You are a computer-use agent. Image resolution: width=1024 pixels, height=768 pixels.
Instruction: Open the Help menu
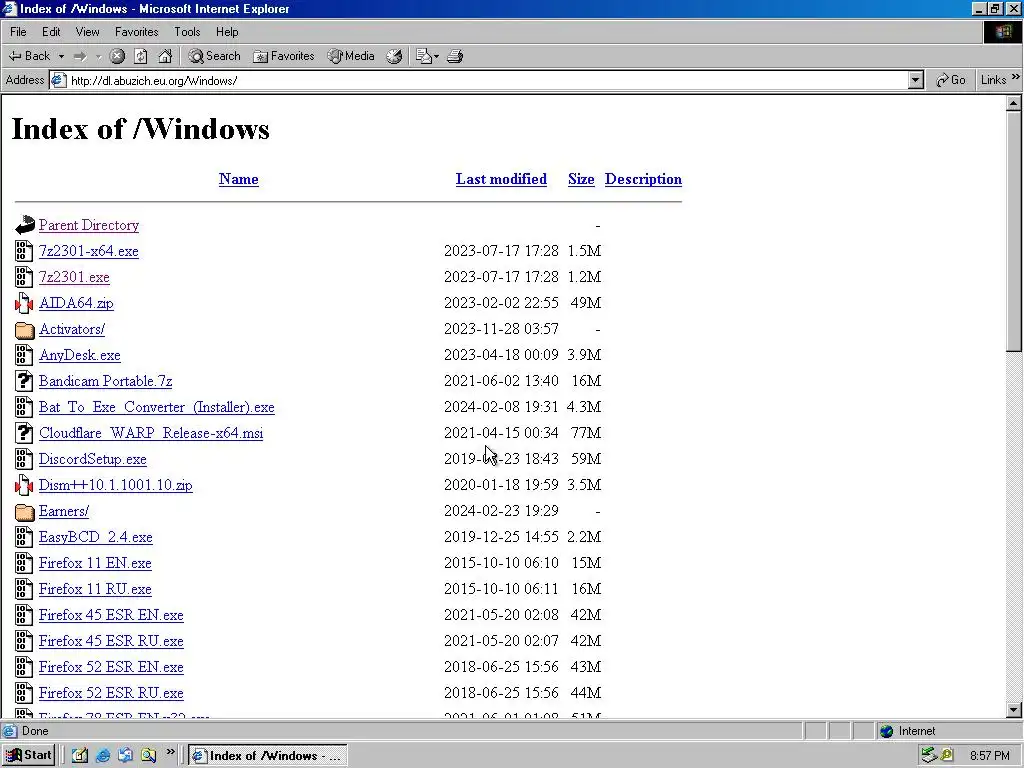pyautogui.click(x=227, y=31)
